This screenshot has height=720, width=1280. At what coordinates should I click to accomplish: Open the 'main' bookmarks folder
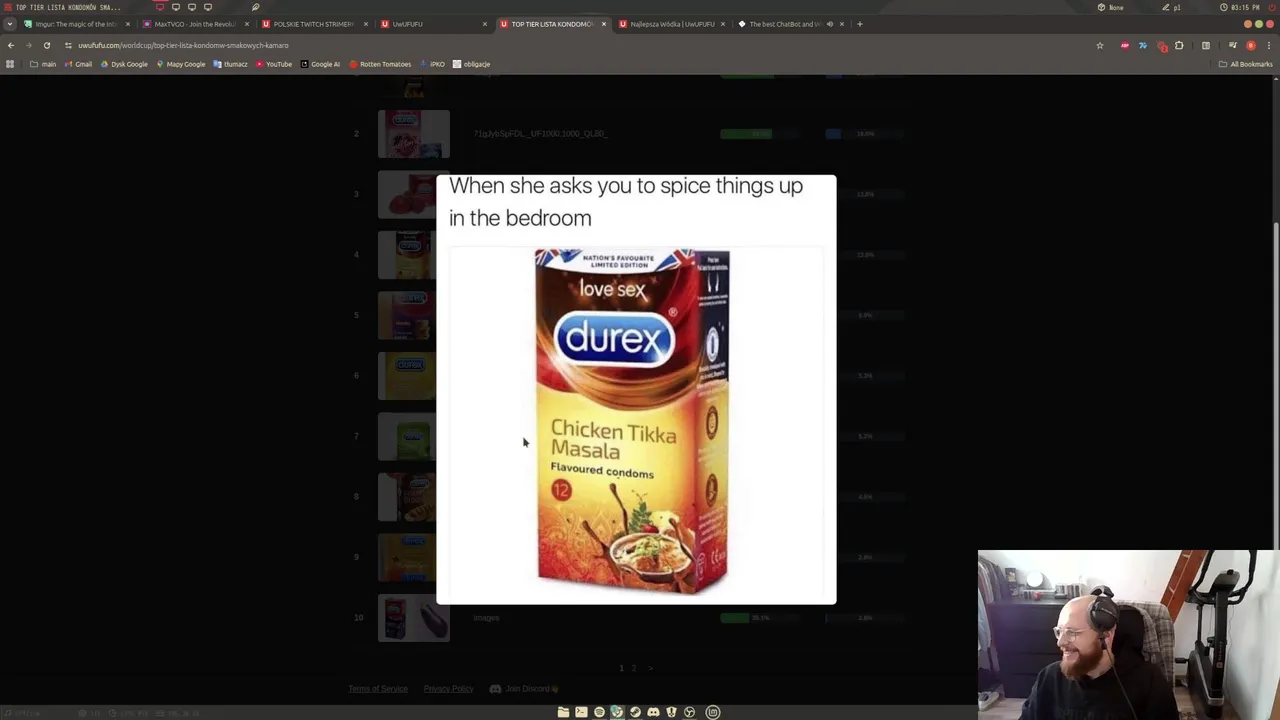pyautogui.click(x=43, y=64)
